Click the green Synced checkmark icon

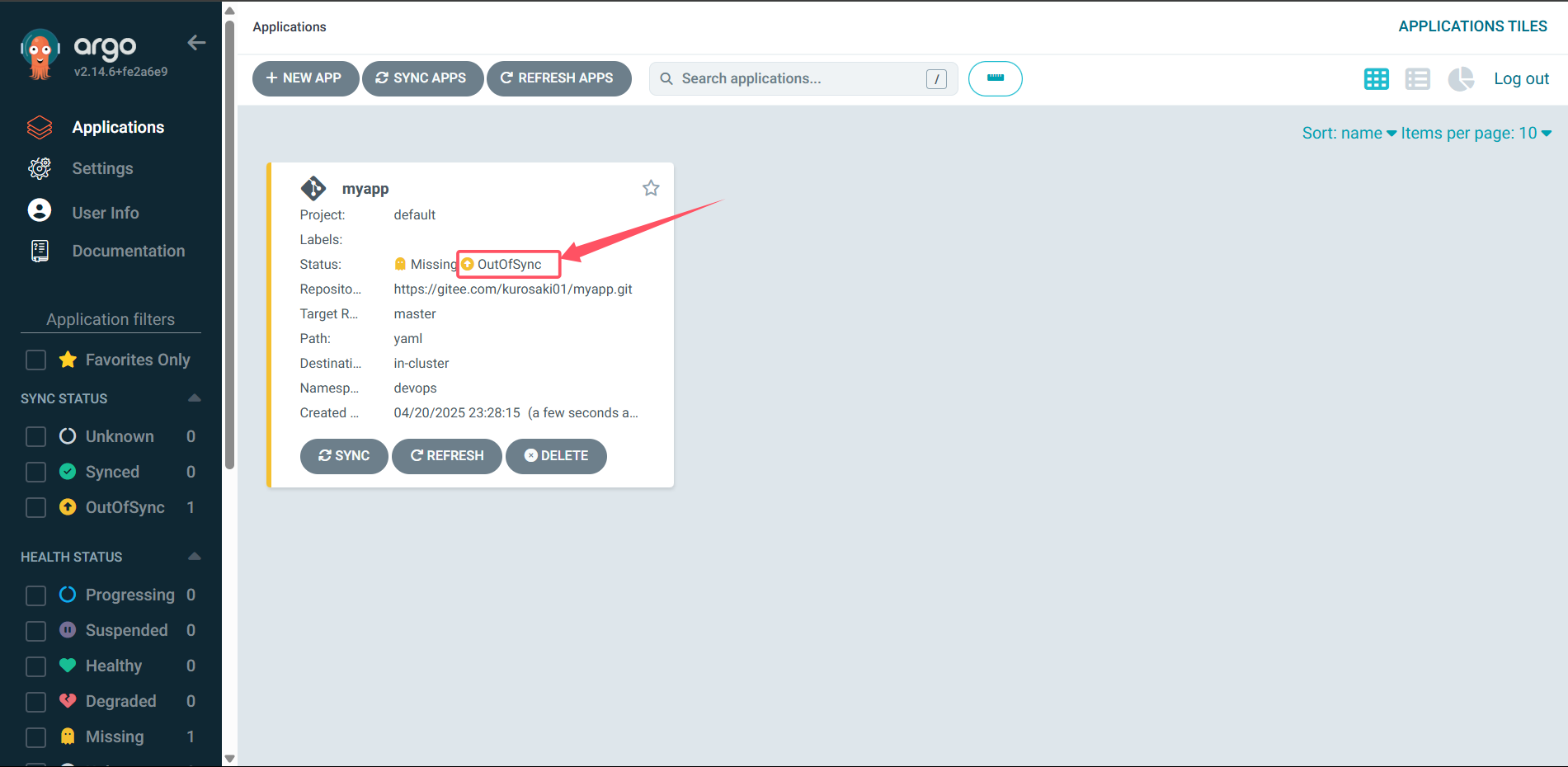[68, 471]
